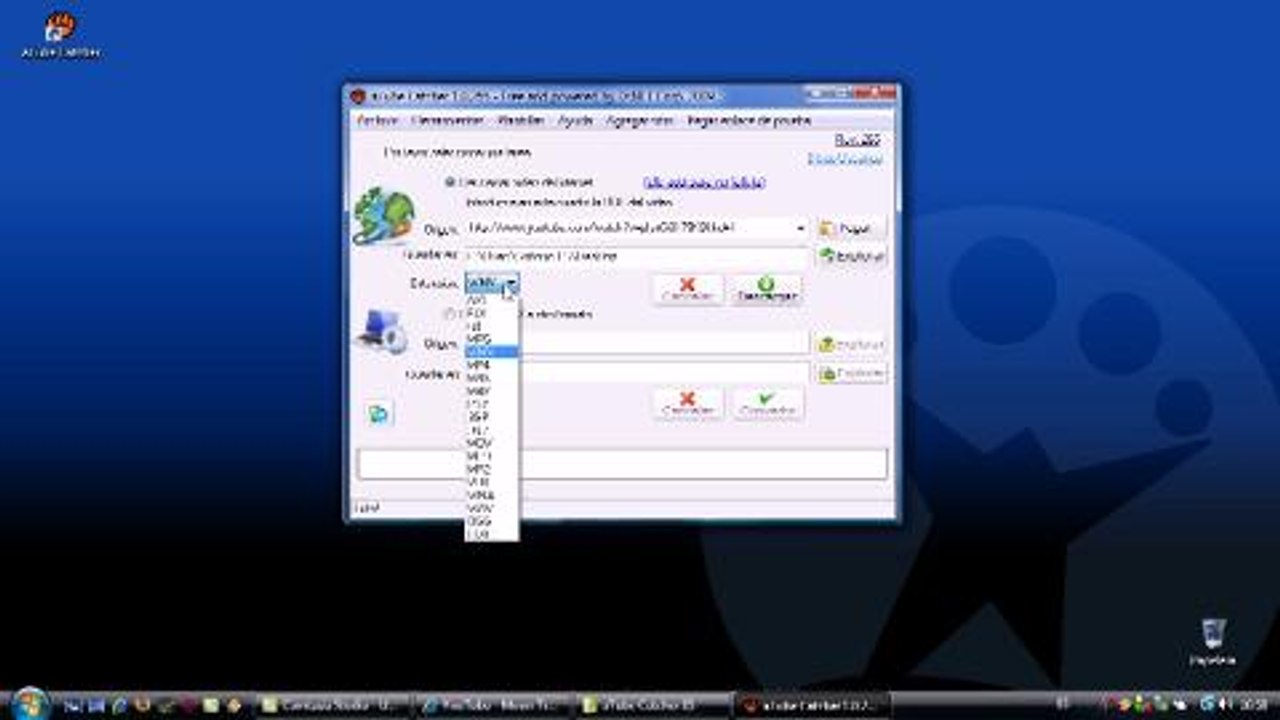
Task: Pick the highlighted entry in extension list
Action: pyautogui.click(x=491, y=352)
